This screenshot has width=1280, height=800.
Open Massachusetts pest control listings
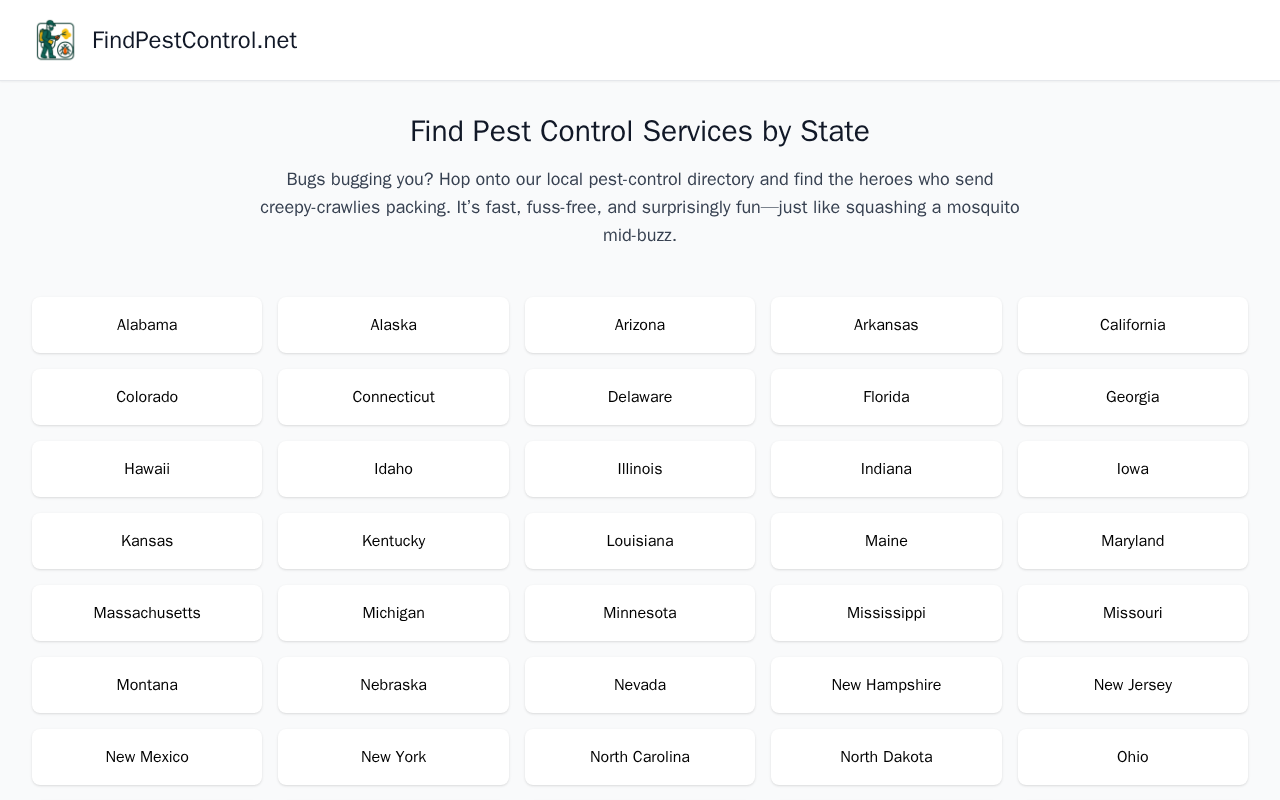click(x=147, y=613)
